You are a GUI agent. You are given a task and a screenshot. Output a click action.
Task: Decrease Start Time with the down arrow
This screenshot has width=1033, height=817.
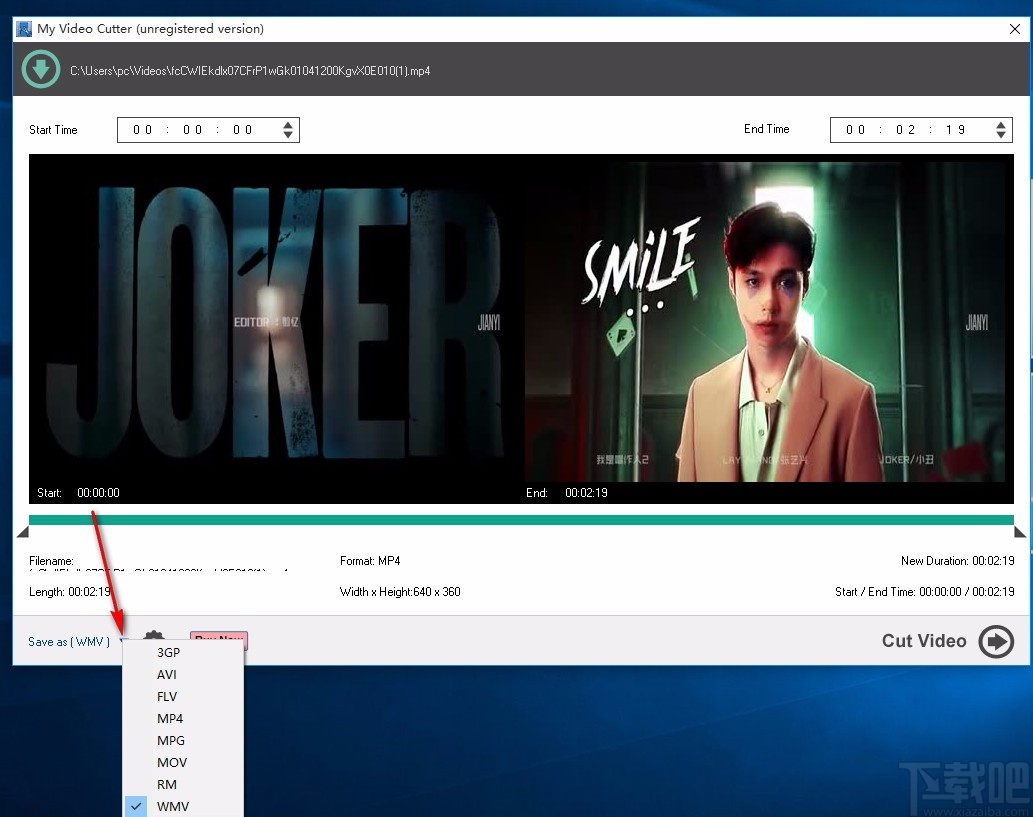[288, 135]
